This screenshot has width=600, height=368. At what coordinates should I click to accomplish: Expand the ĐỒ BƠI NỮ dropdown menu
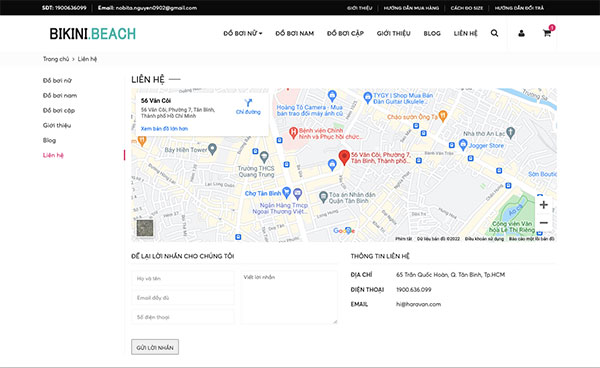243,34
